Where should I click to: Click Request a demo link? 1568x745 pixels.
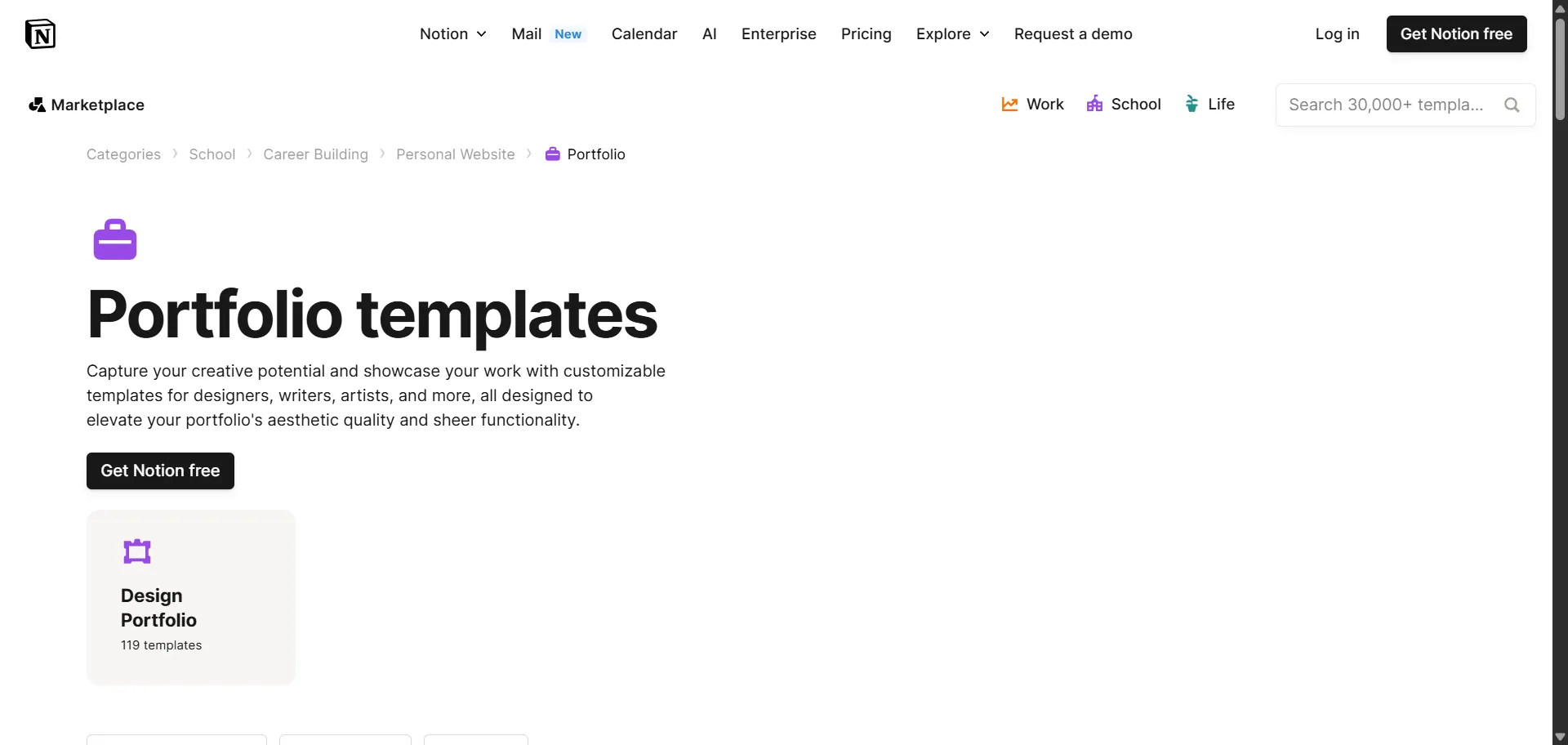pyautogui.click(x=1073, y=33)
